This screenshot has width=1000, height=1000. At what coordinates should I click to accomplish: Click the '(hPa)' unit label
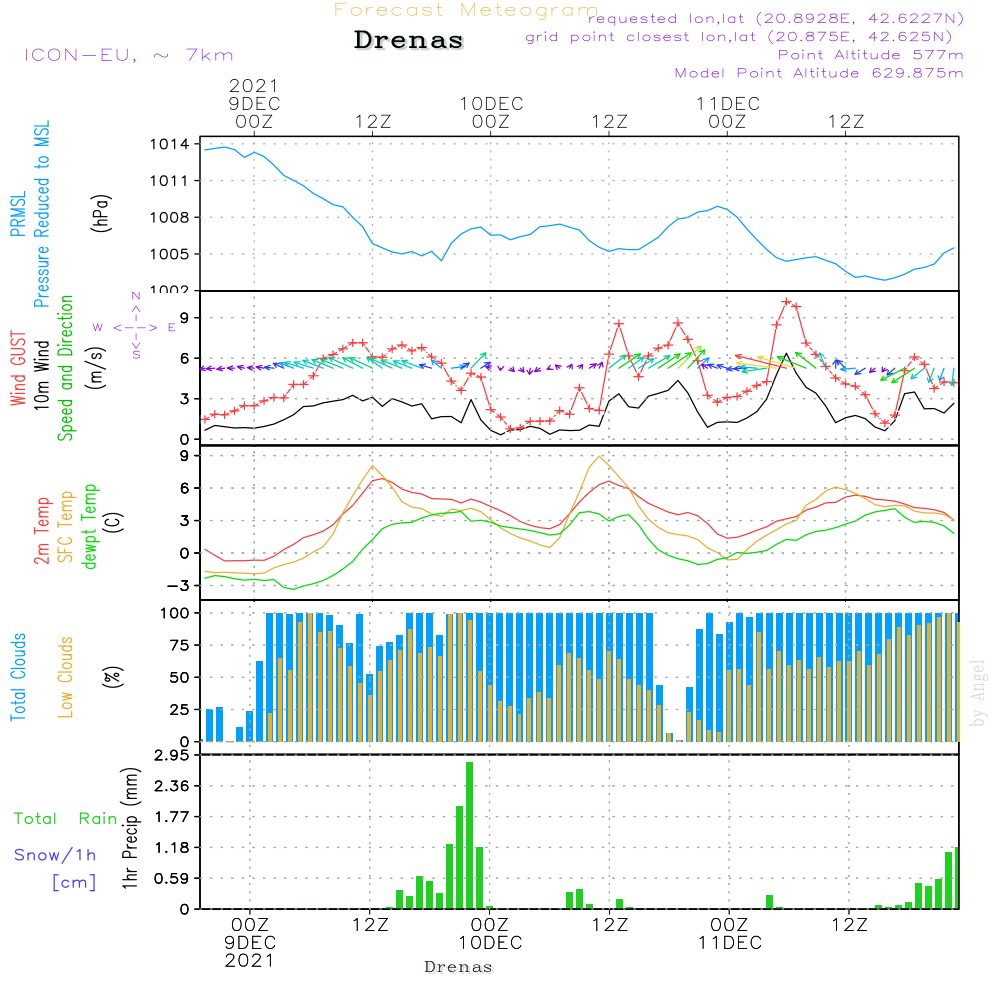(x=101, y=214)
